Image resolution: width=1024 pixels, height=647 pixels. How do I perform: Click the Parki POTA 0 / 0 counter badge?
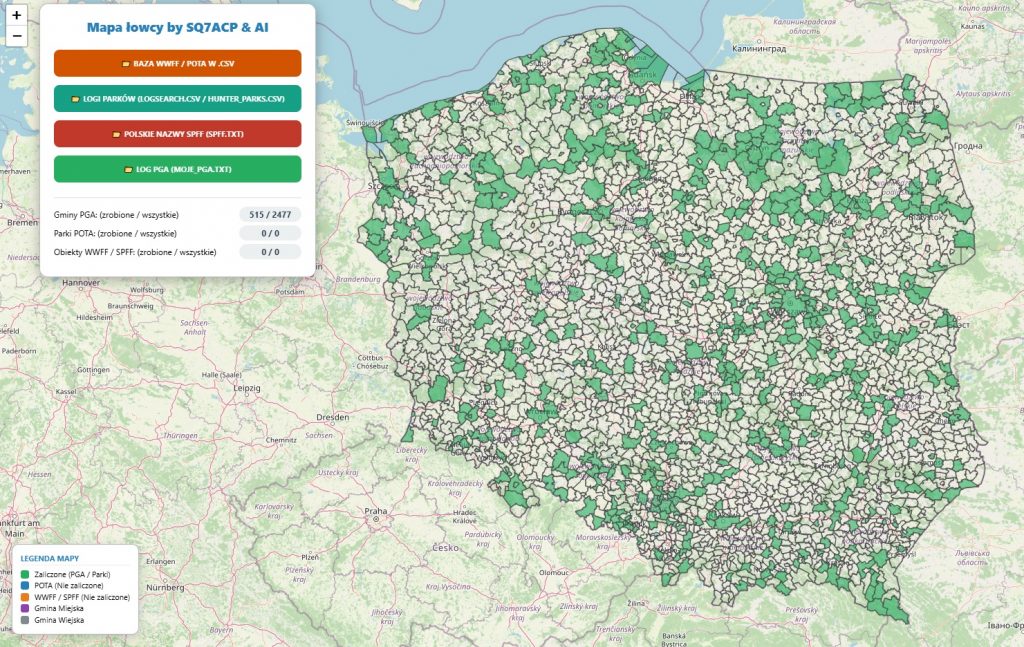tap(270, 233)
